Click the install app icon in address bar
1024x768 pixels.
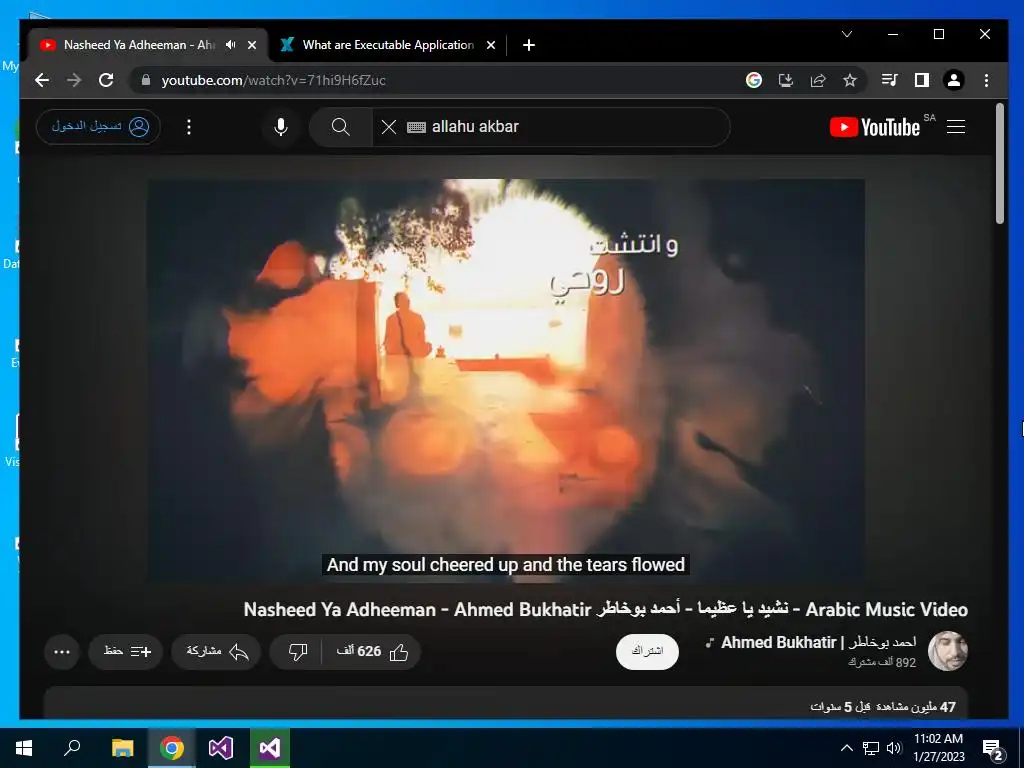pyautogui.click(x=786, y=80)
